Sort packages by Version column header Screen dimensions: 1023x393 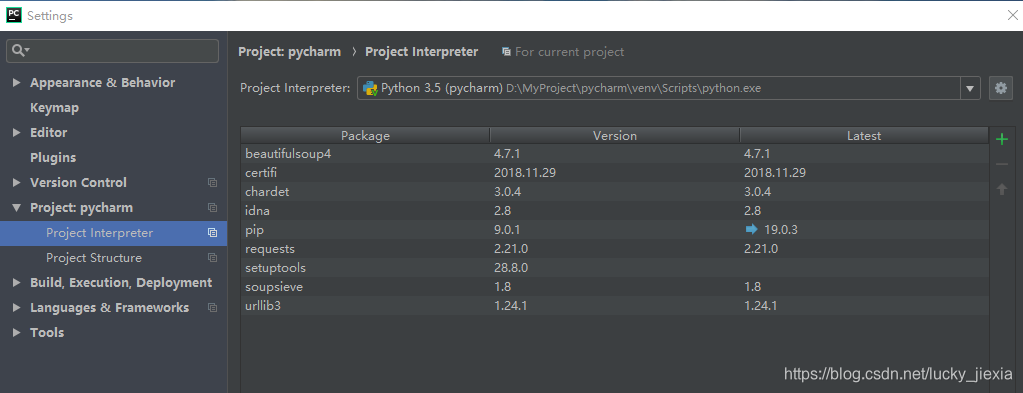point(615,136)
